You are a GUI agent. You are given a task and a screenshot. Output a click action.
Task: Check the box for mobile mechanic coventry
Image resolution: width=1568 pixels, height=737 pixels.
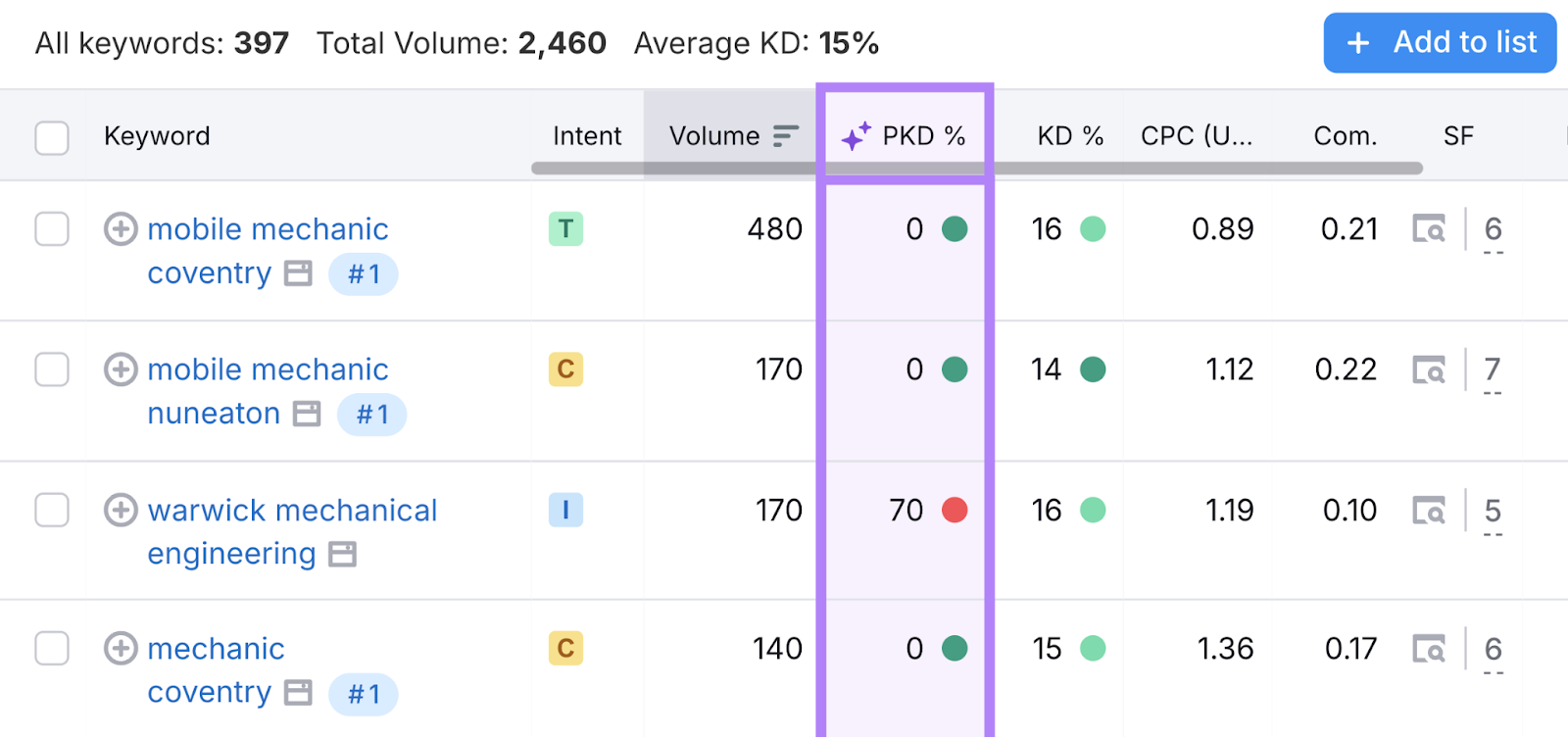pos(52,229)
